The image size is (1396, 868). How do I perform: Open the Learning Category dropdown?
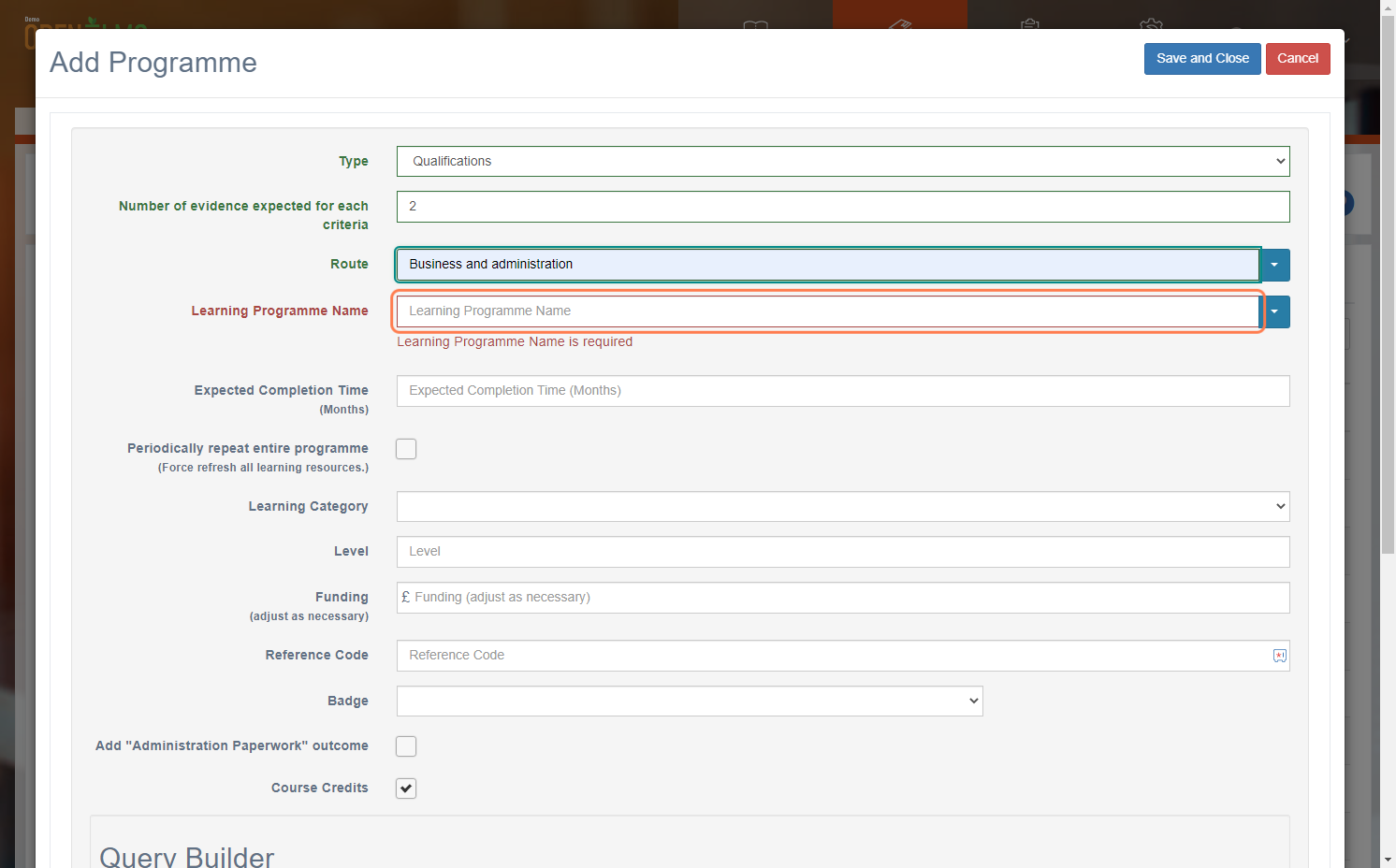click(843, 506)
